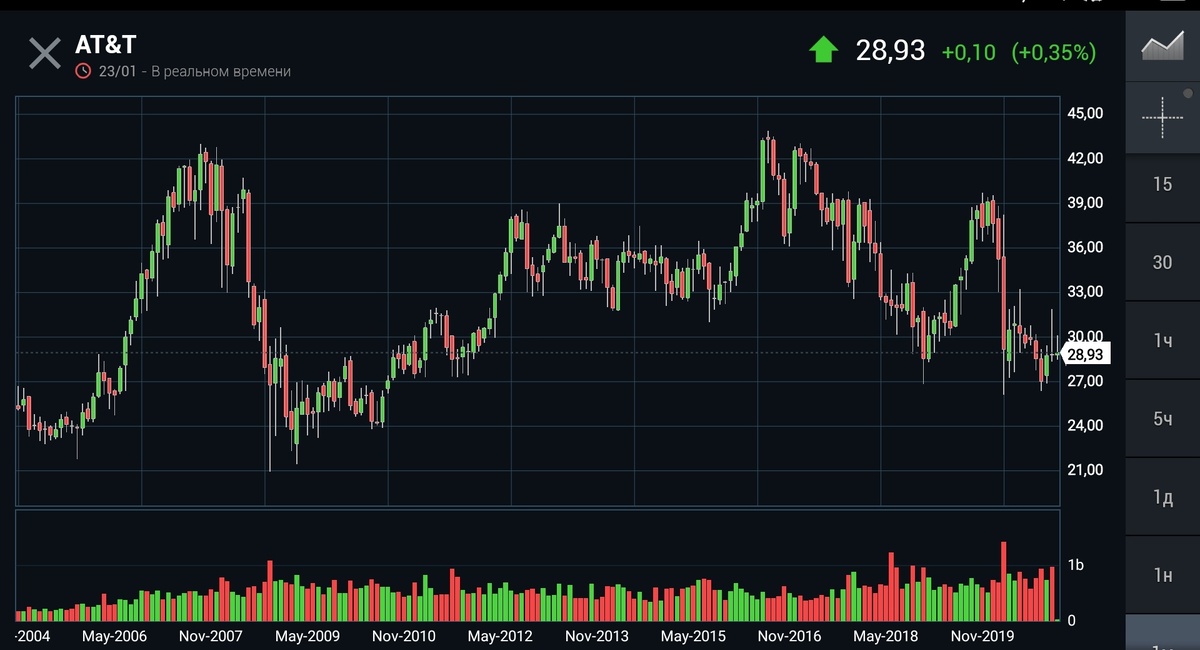
Task: Tap the Nov-2013 date axis label
Action: pos(597,636)
